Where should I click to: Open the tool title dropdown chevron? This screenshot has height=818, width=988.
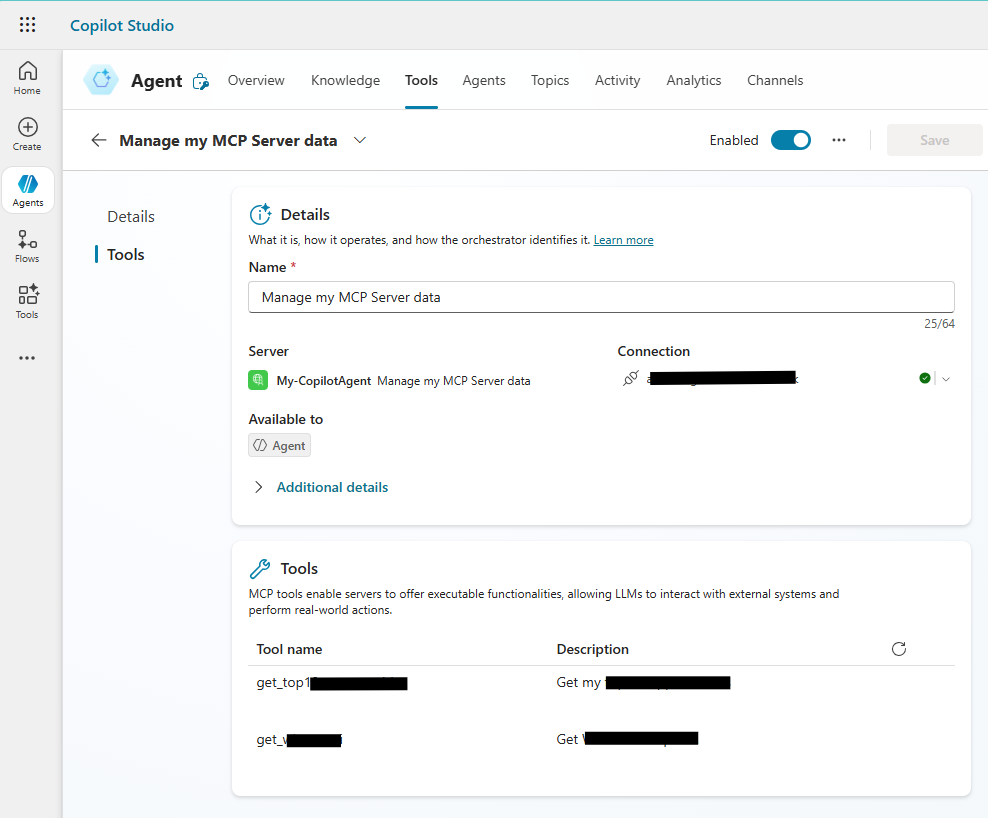[360, 140]
